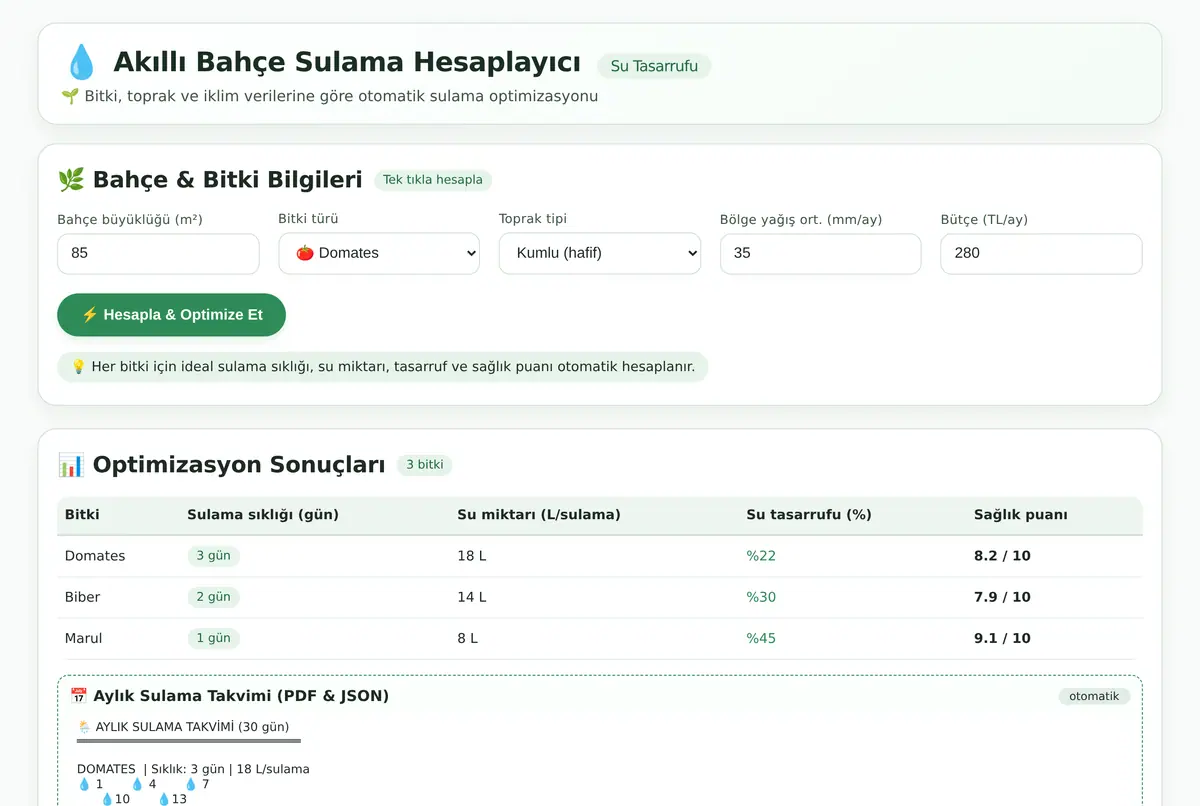Click the water drop for day 4
This screenshot has width=1200, height=806.
tap(138, 784)
